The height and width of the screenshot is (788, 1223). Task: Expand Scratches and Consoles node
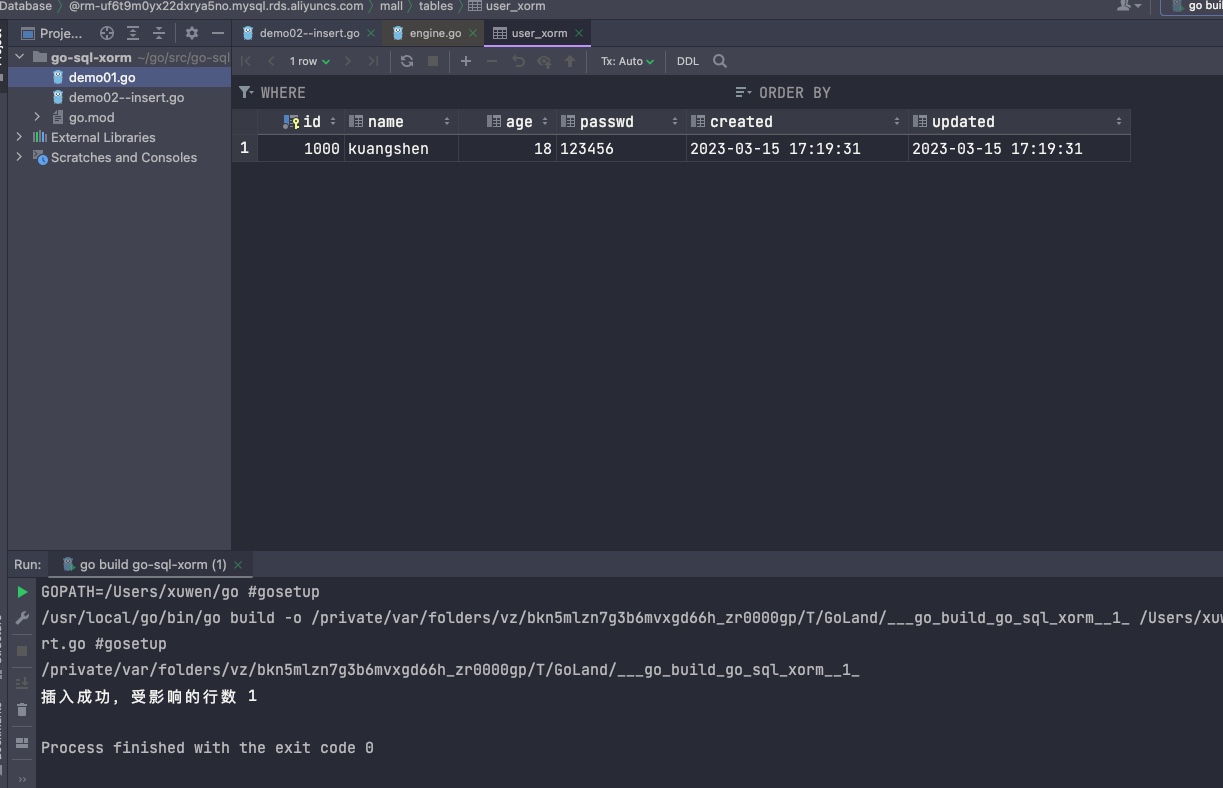pos(19,157)
